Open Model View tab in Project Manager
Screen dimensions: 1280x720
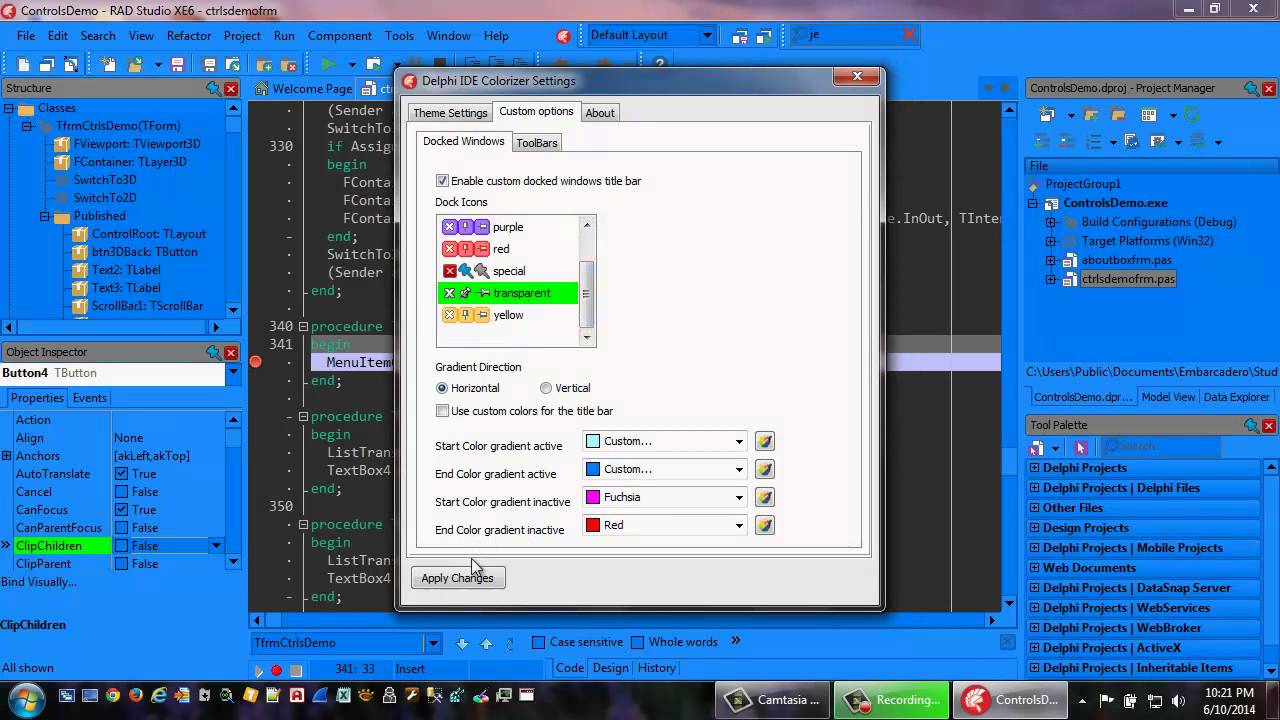1168,397
